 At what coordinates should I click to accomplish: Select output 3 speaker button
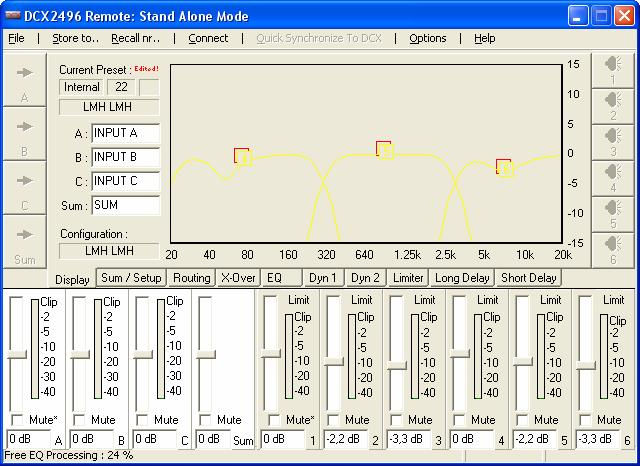pos(613,142)
